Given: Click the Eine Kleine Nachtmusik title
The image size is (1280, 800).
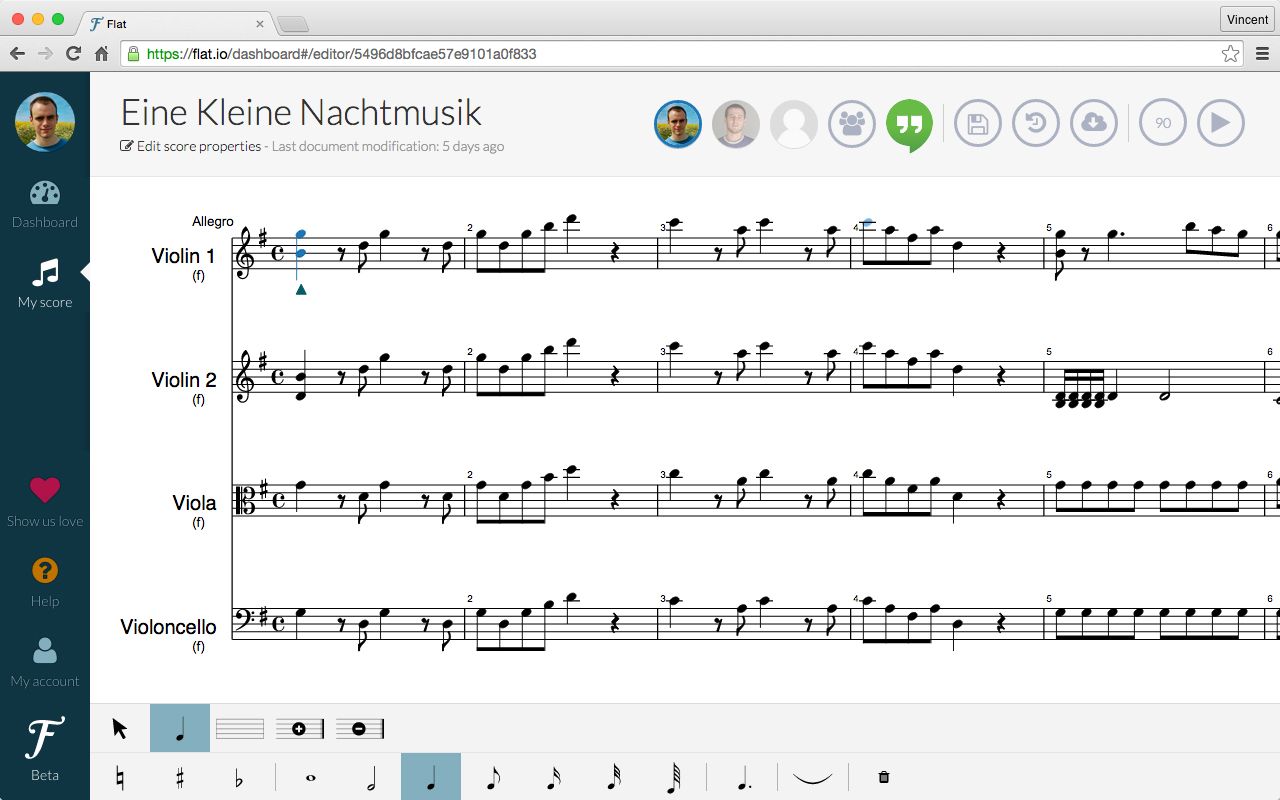Looking at the screenshot, I should pos(301,112).
